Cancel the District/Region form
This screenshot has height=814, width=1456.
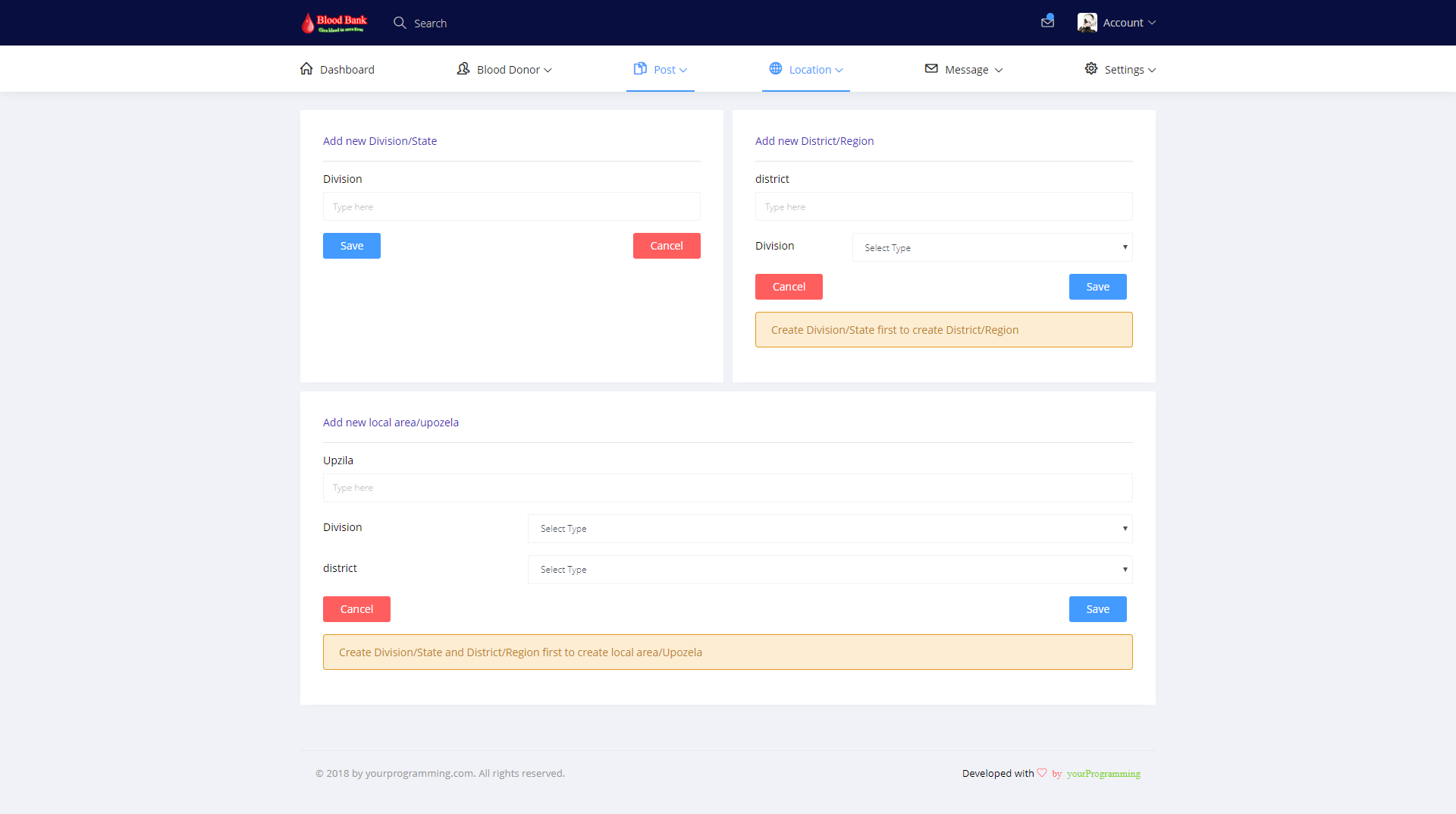point(789,287)
